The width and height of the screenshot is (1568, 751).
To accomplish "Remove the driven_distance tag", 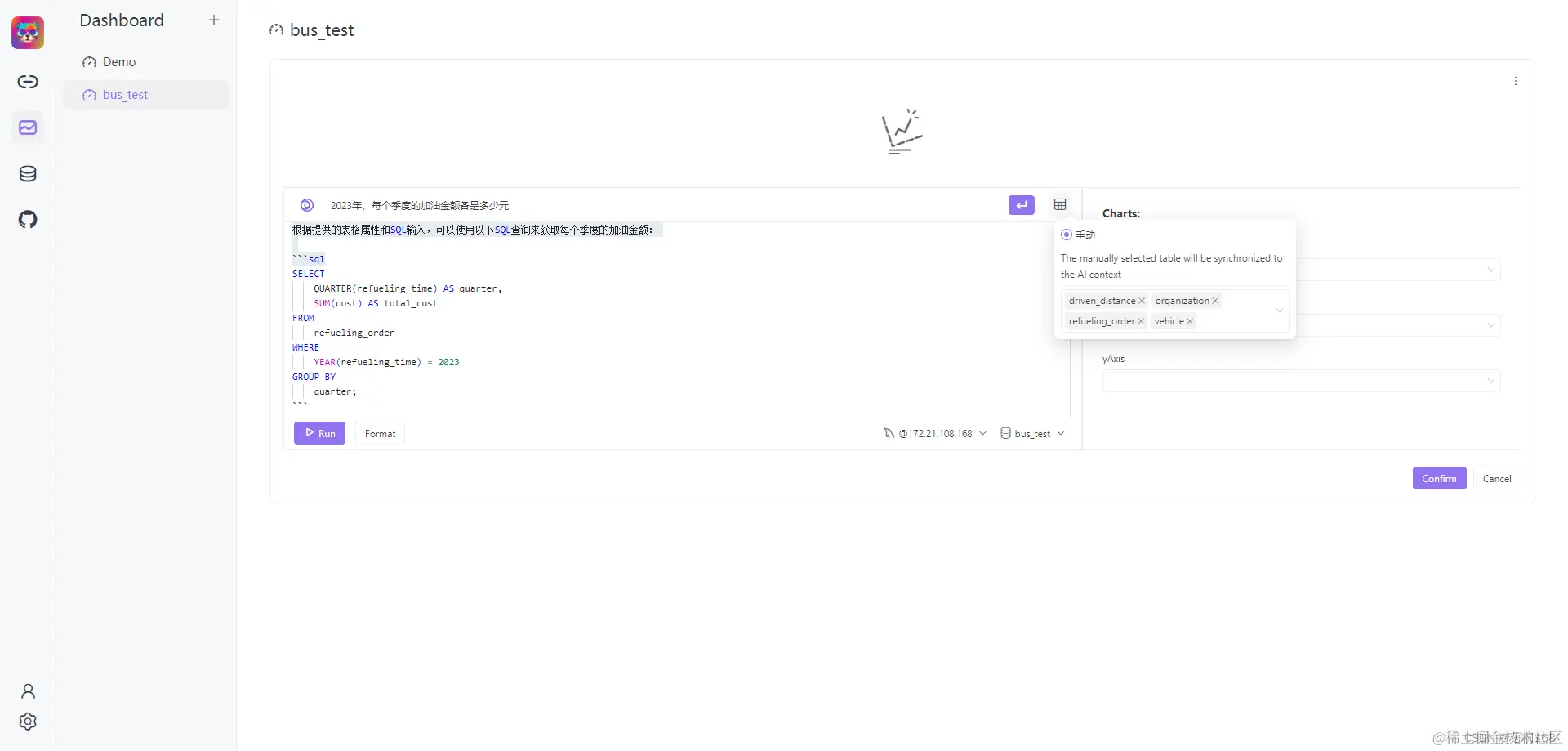I will (1142, 301).
